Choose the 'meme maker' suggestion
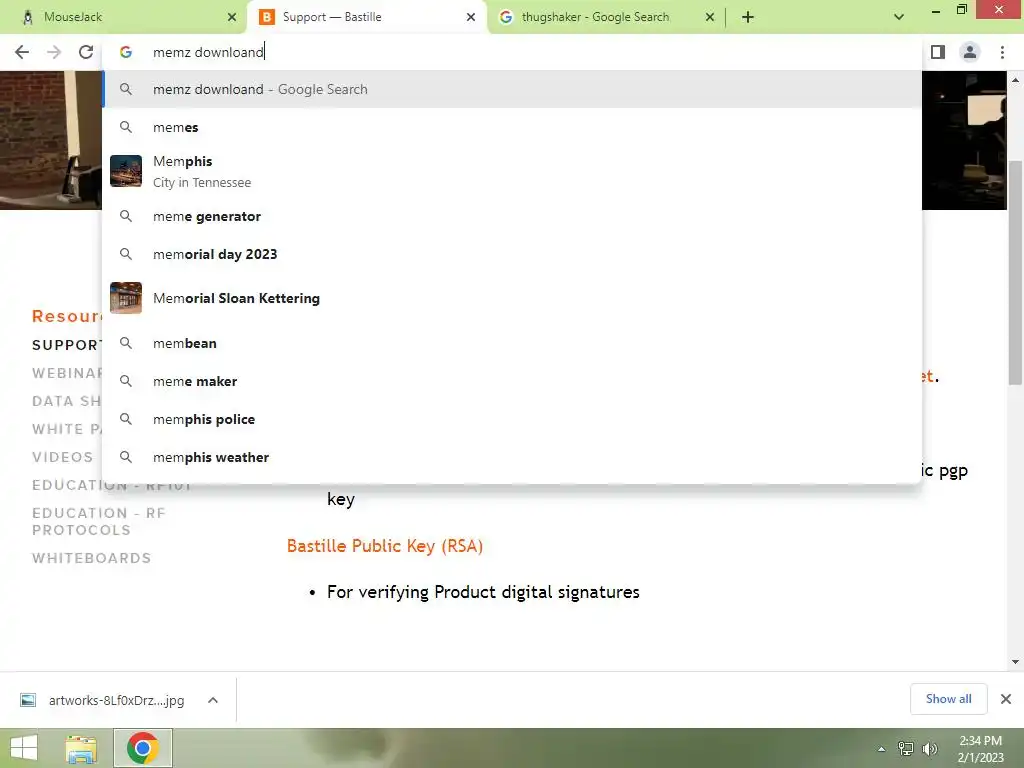This screenshot has height=768, width=1024. point(512,381)
